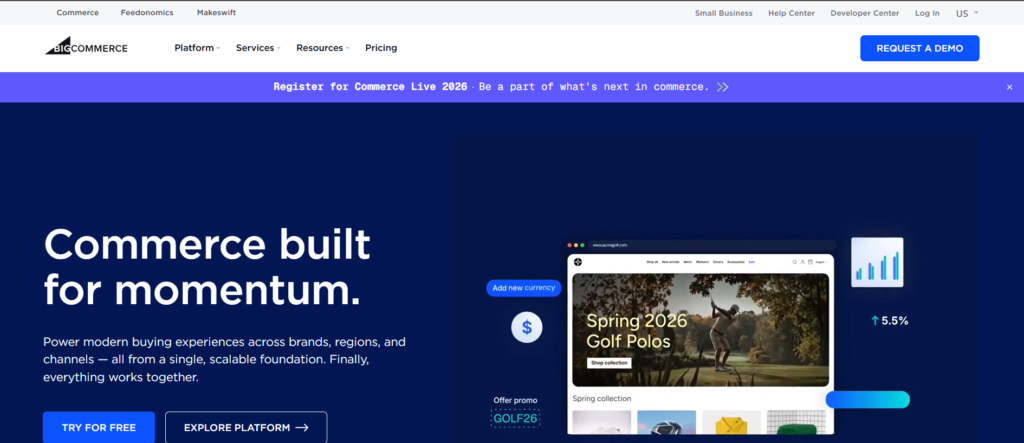The image size is (1024, 443).
Task: Expand the Services menu
Action: (258, 48)
